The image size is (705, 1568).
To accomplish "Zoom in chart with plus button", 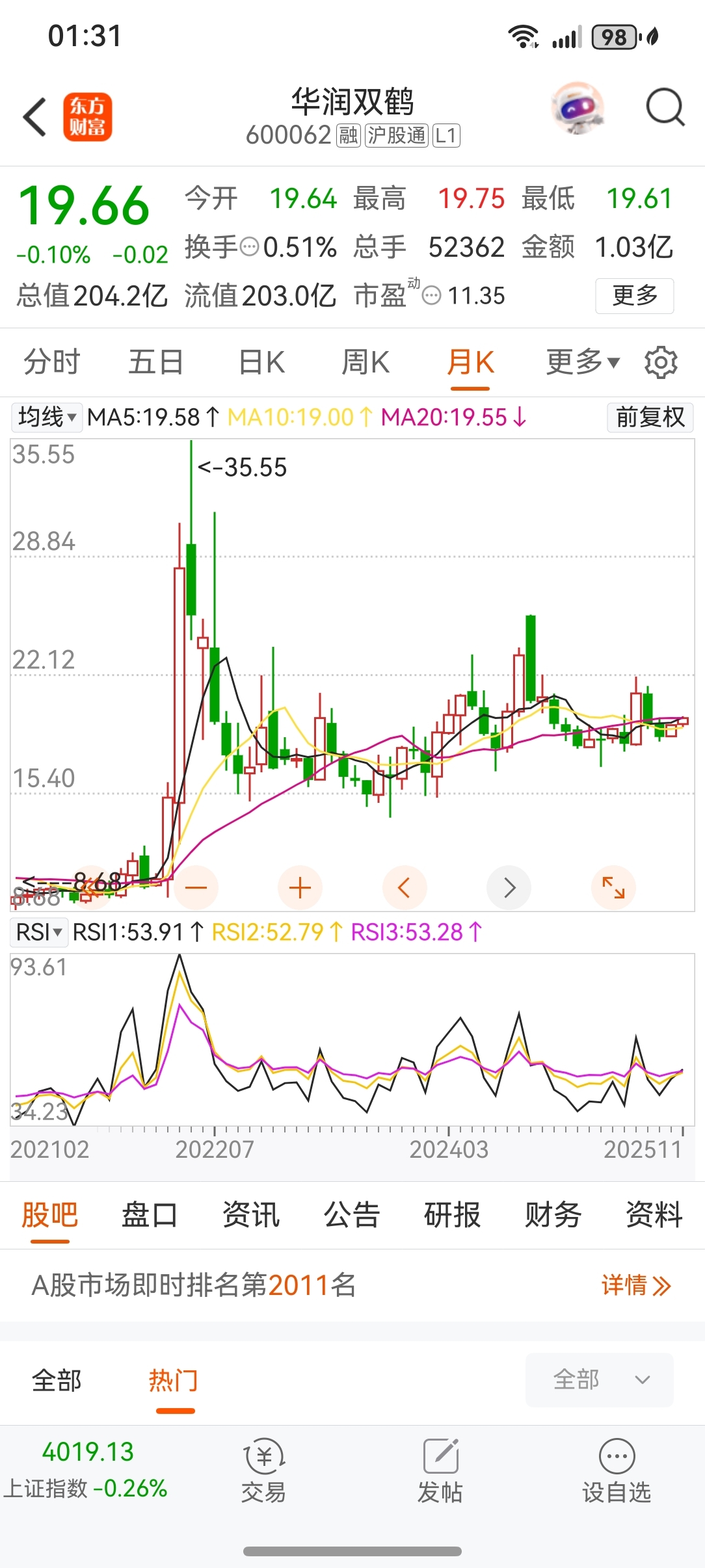I will [300, 887].
